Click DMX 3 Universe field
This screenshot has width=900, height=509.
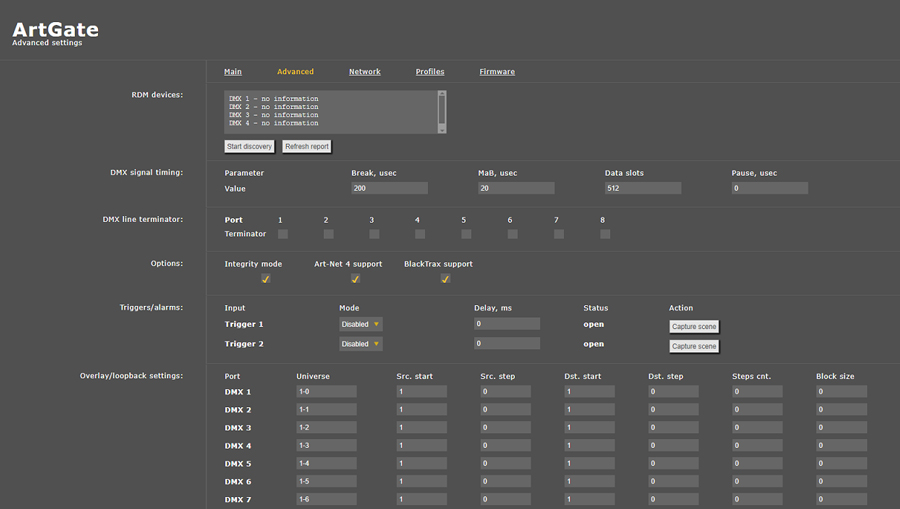coord(327,428)
